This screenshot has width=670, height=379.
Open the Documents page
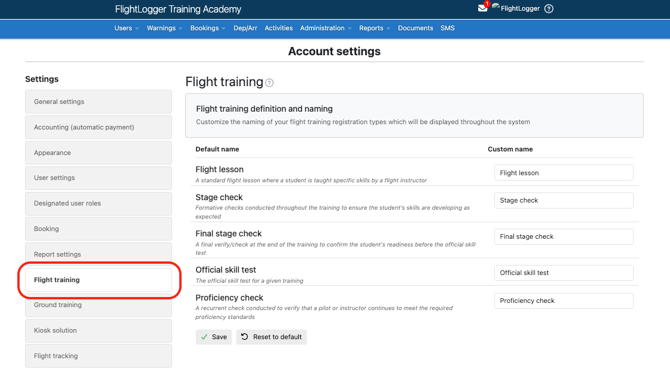(x=415, y=28)
